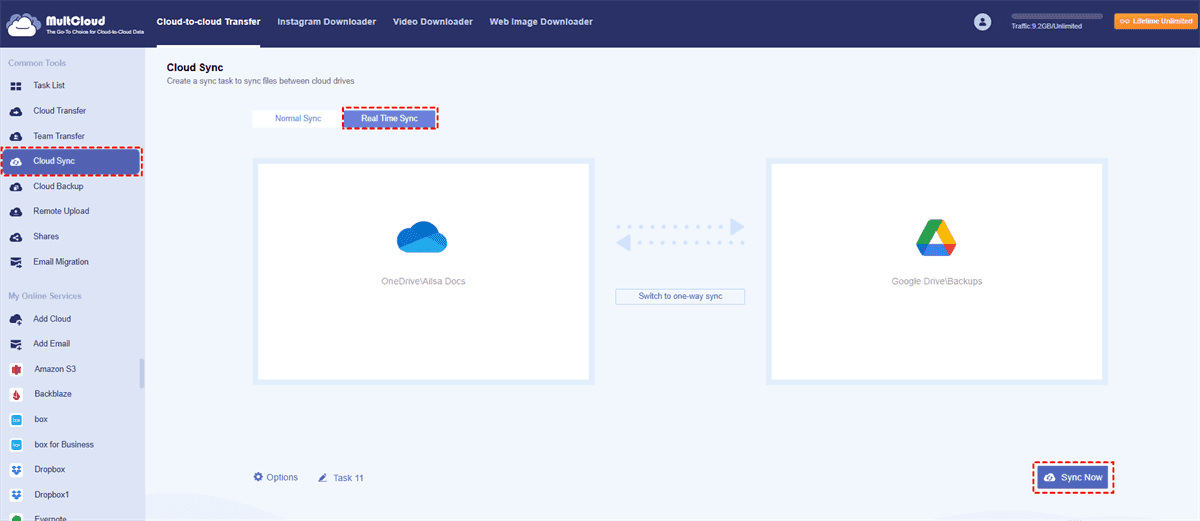Click the Cloud Backup sidebar icon

pyautogui.click(x=16, y=186)
